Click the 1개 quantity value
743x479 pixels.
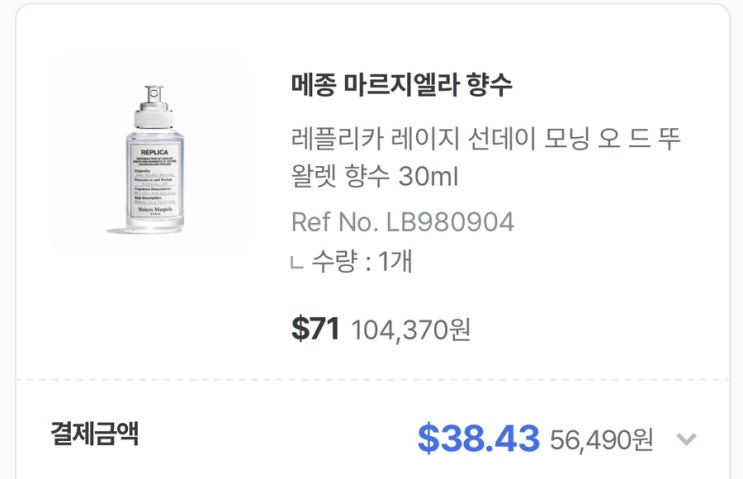(393, 262)
